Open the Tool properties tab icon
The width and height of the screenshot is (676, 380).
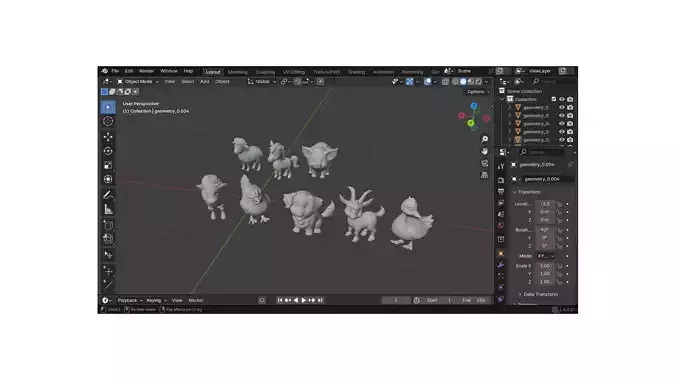click(x=501, y=166)
